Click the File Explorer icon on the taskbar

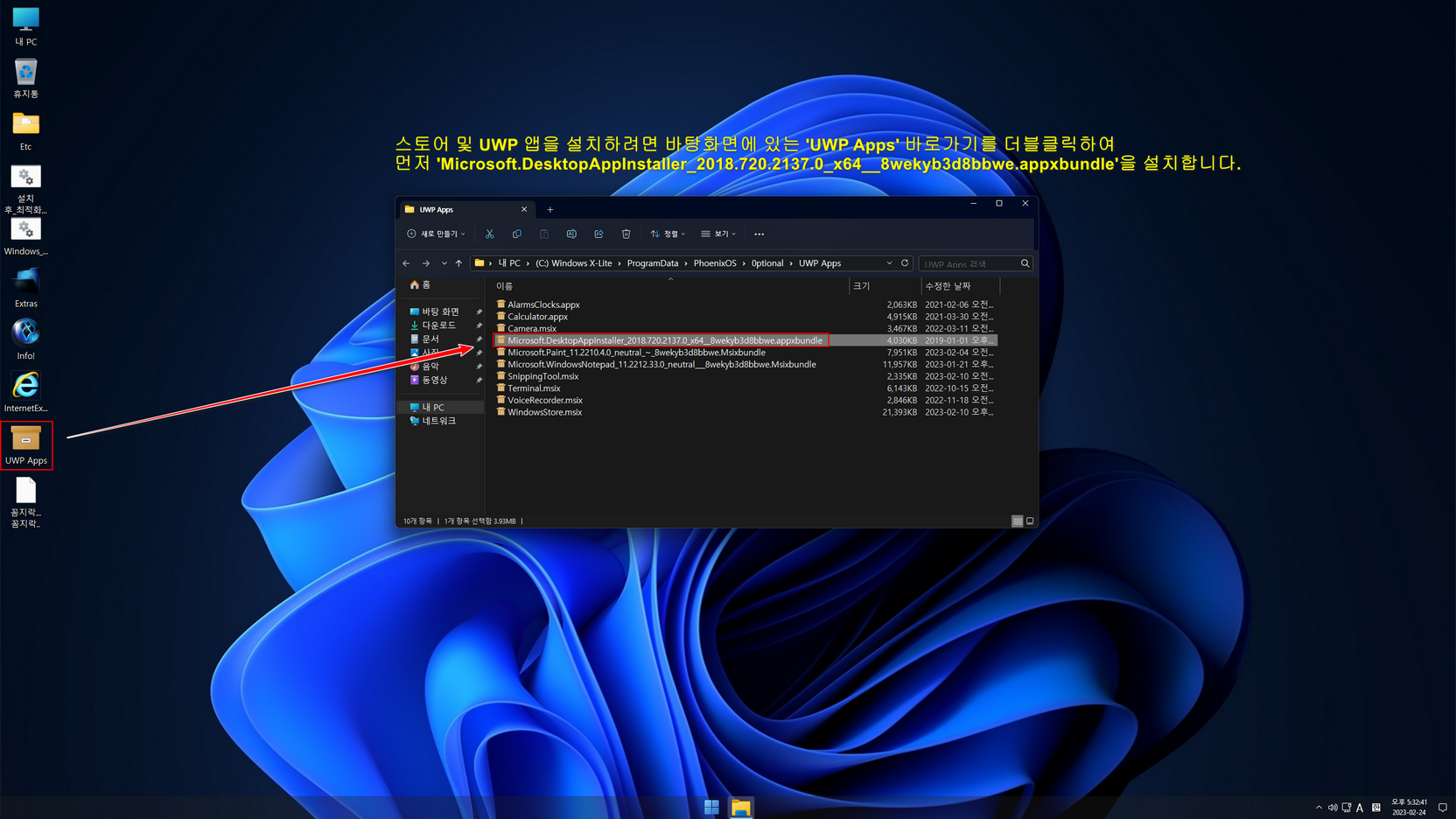(741, 807)
